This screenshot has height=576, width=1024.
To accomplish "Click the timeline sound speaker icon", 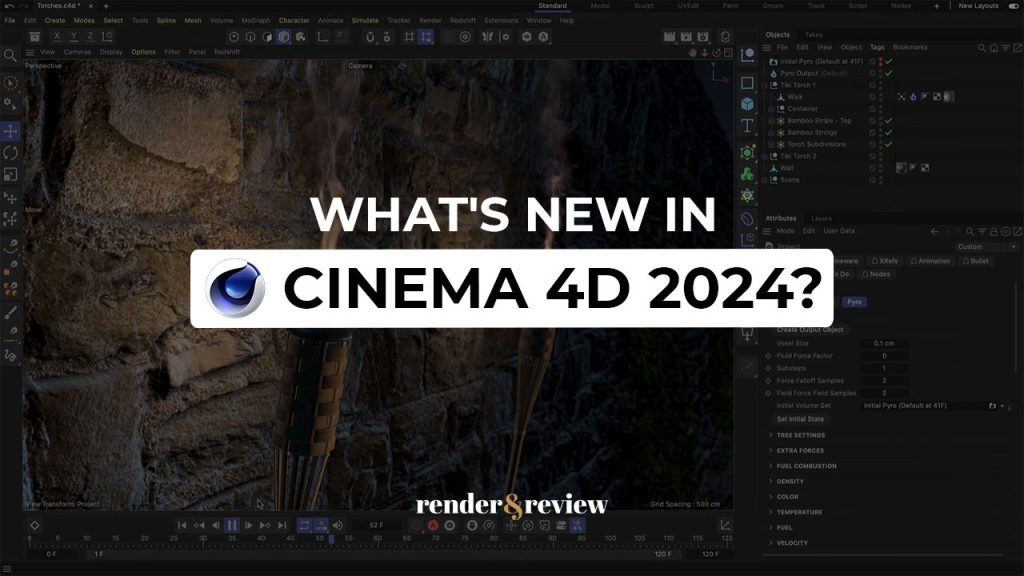I will pos(338,525).
